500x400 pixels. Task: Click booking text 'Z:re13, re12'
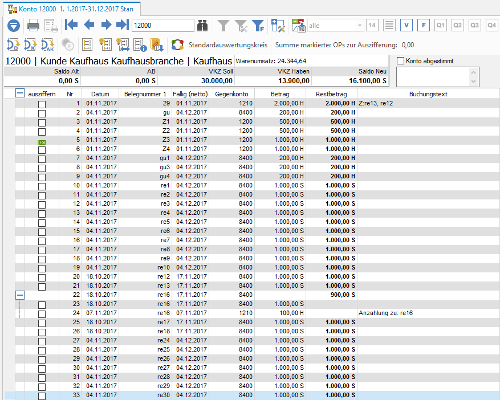point(376,103)
